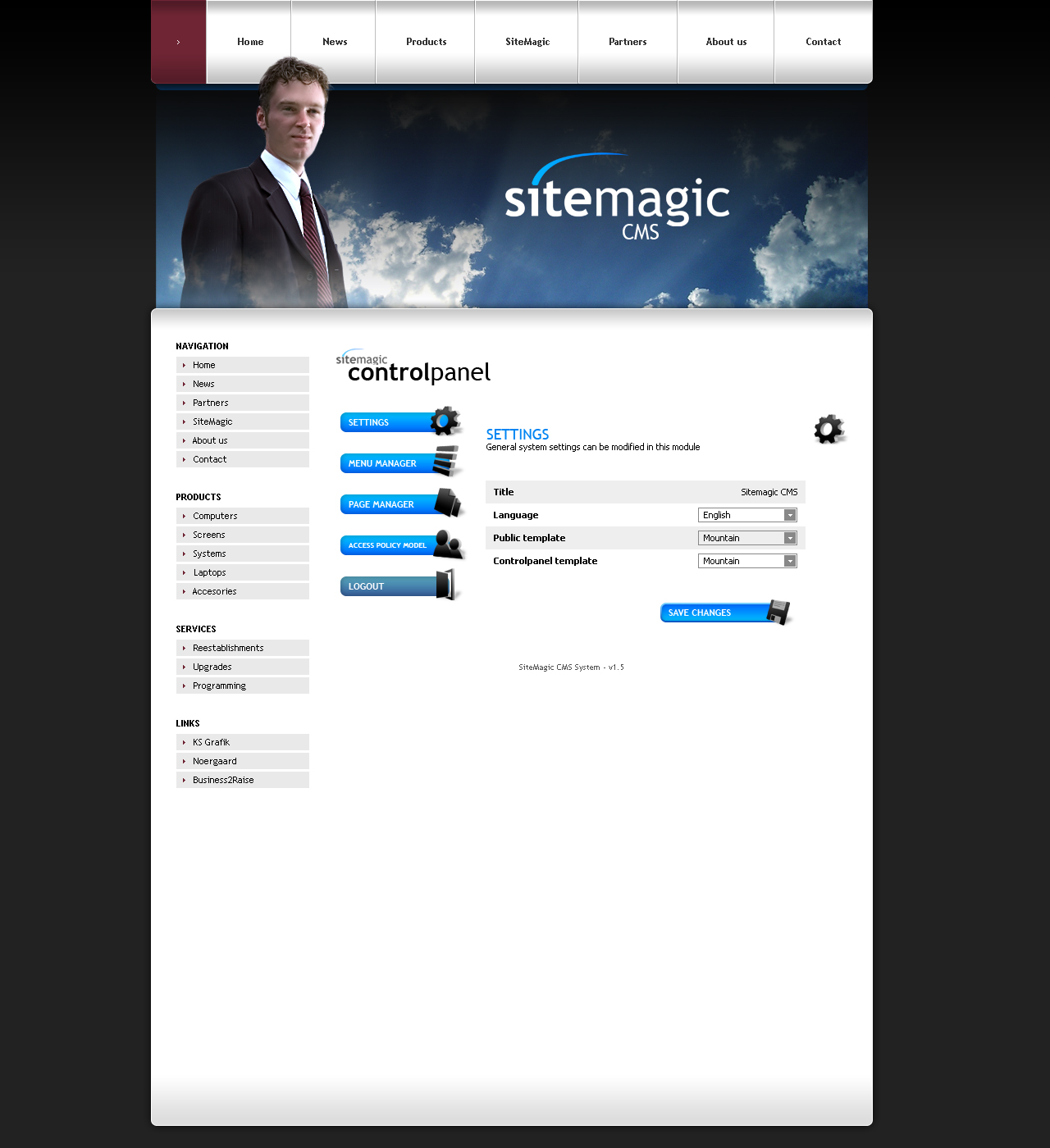Follow the Noergaard link

[x=243, y=761]
